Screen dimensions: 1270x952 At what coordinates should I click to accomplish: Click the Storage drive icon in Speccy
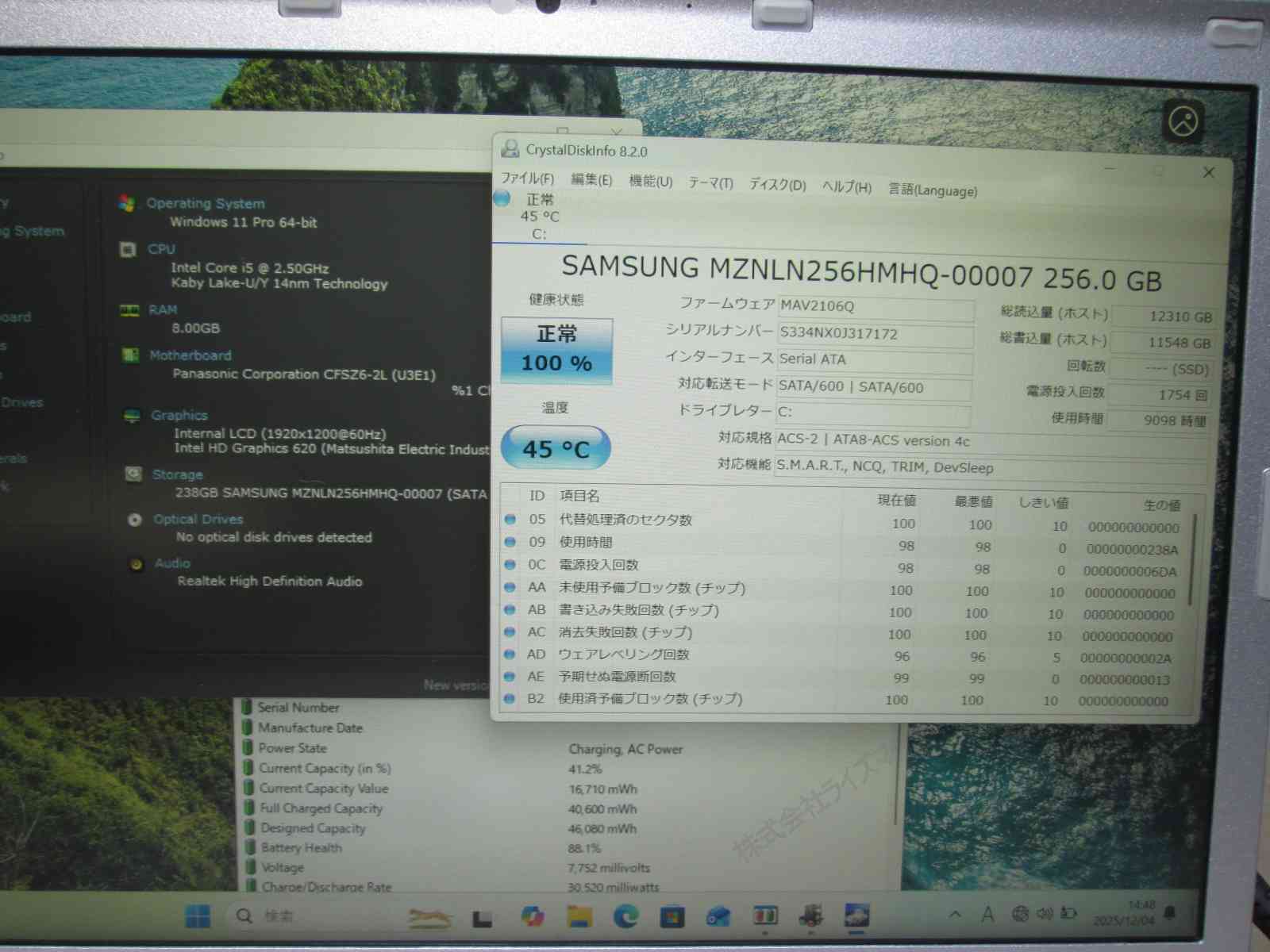click(x=133, y=474)
